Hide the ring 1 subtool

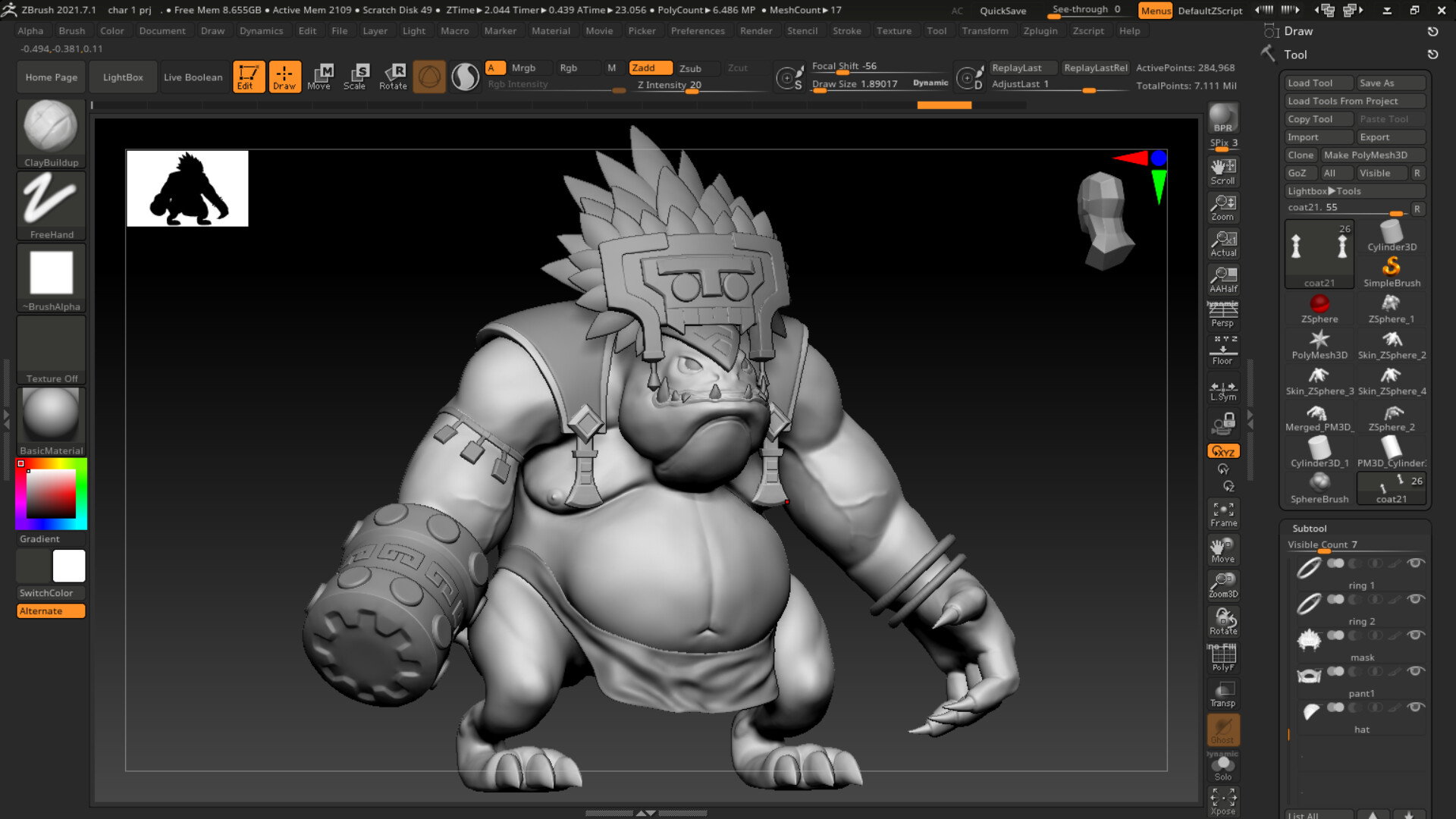1417,563
